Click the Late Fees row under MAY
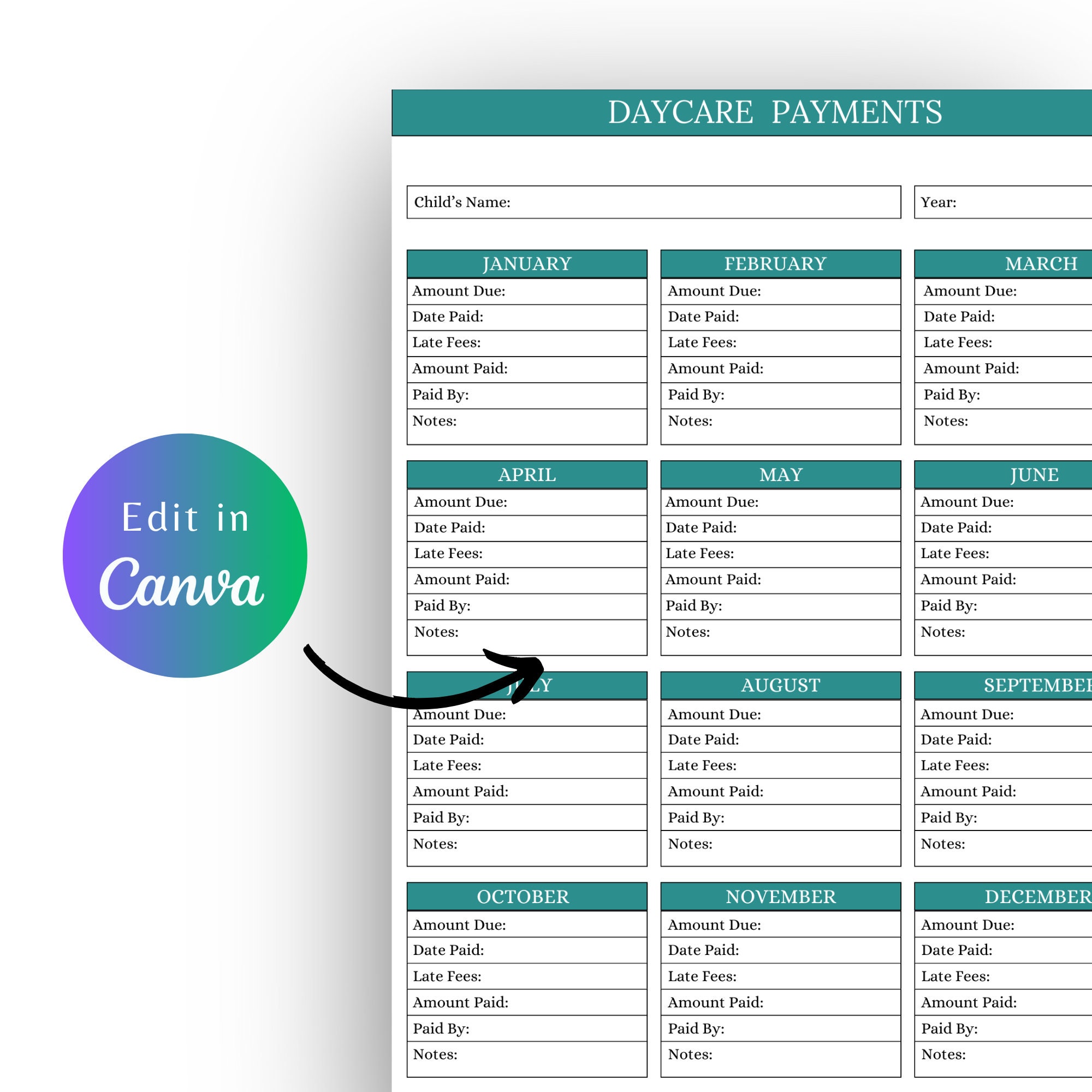1092x1092 pixels. [781, 553]
